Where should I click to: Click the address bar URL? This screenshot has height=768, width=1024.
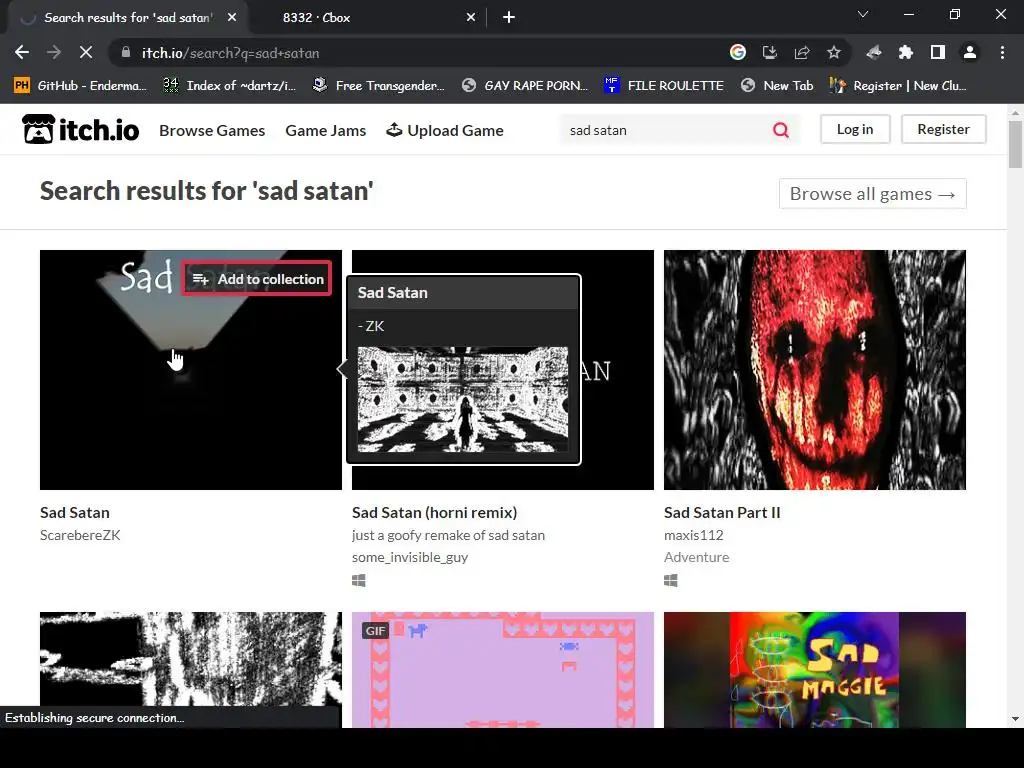pos(231,53)
